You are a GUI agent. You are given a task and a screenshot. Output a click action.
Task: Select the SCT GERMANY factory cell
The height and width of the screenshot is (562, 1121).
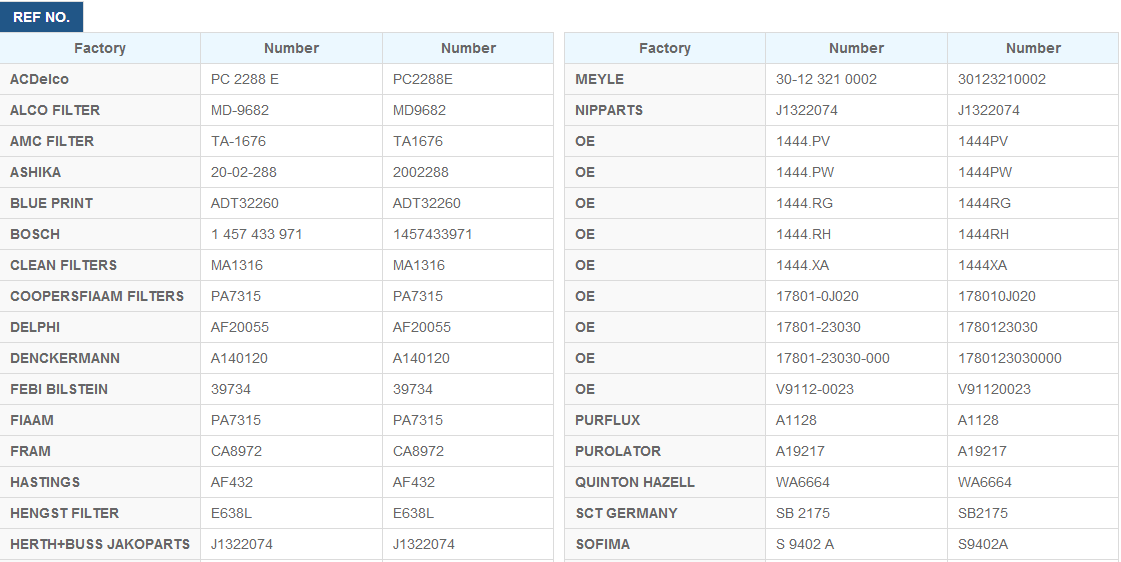click(665, 513)
